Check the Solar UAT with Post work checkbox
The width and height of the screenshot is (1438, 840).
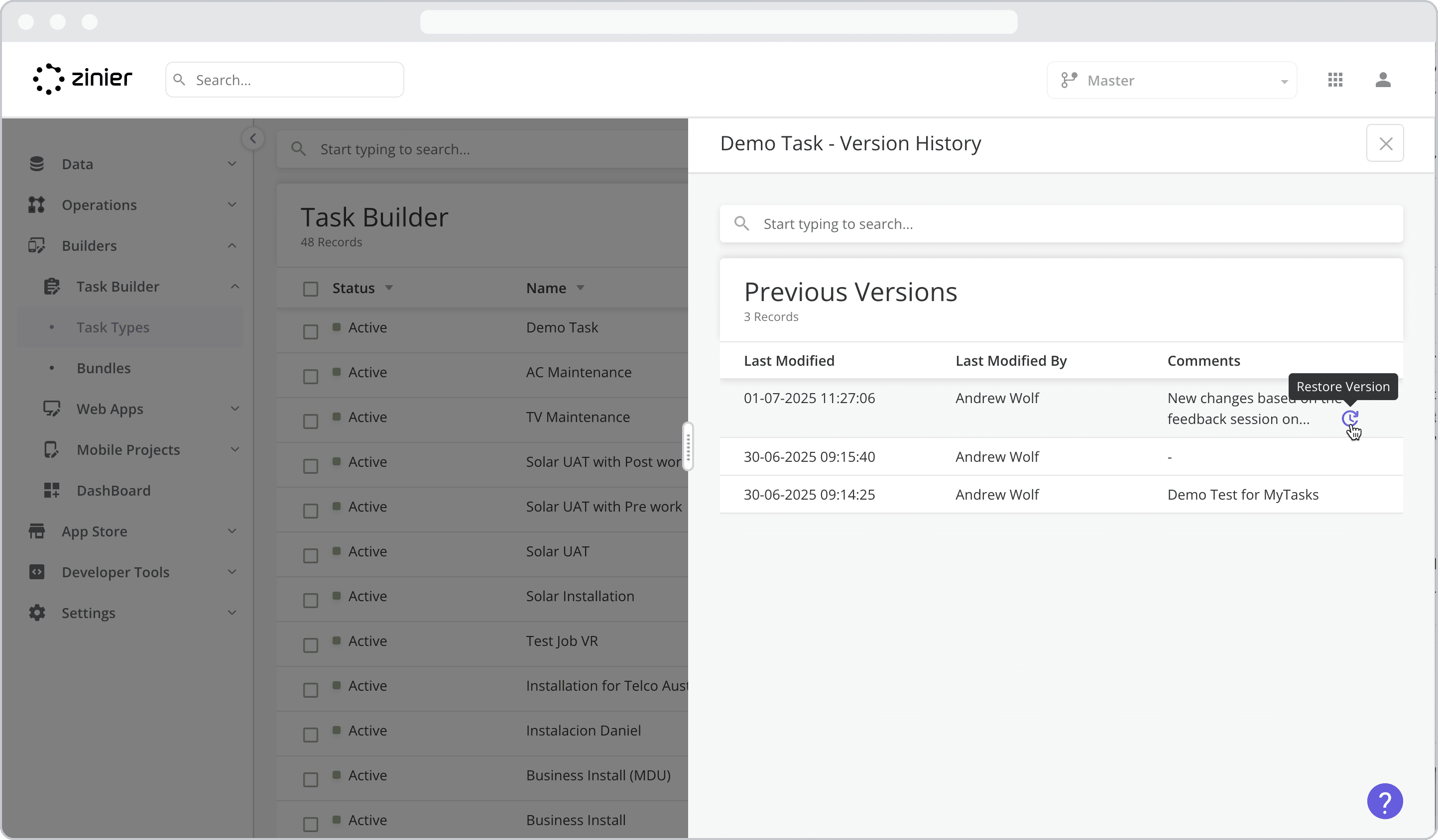coord(310,466)
